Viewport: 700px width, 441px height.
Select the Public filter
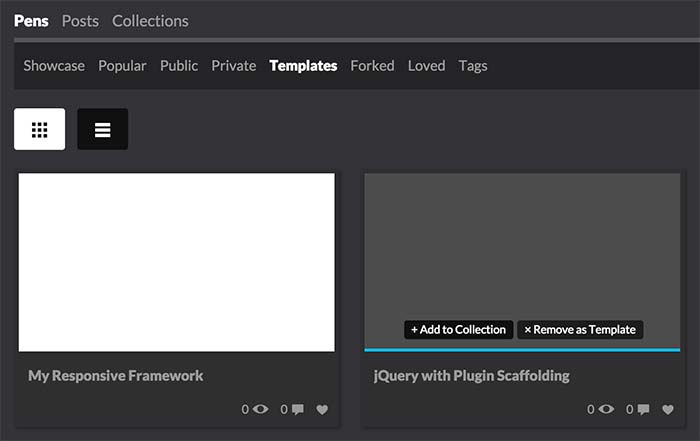tap(179, 66)
